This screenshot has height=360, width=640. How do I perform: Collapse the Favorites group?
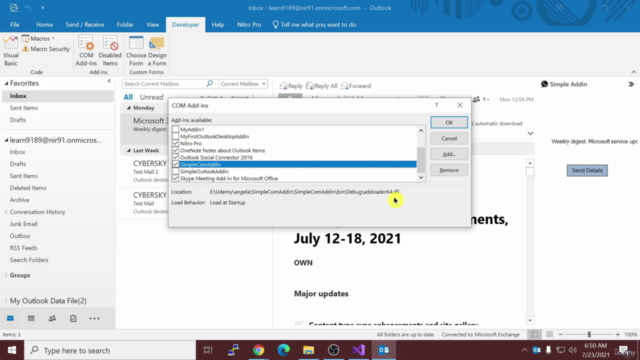(x=6, y=83)
